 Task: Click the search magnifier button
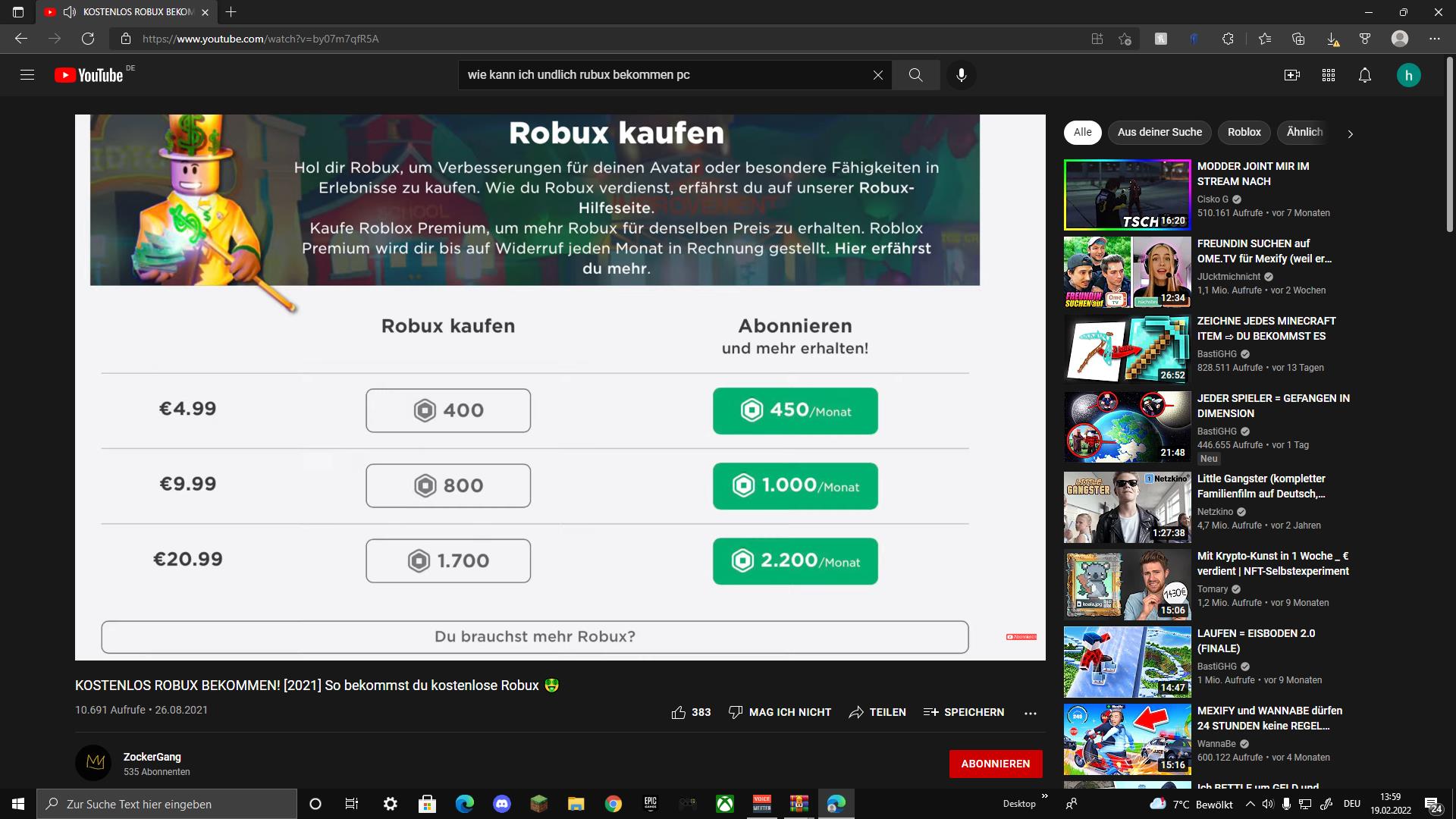pos(915,75)
